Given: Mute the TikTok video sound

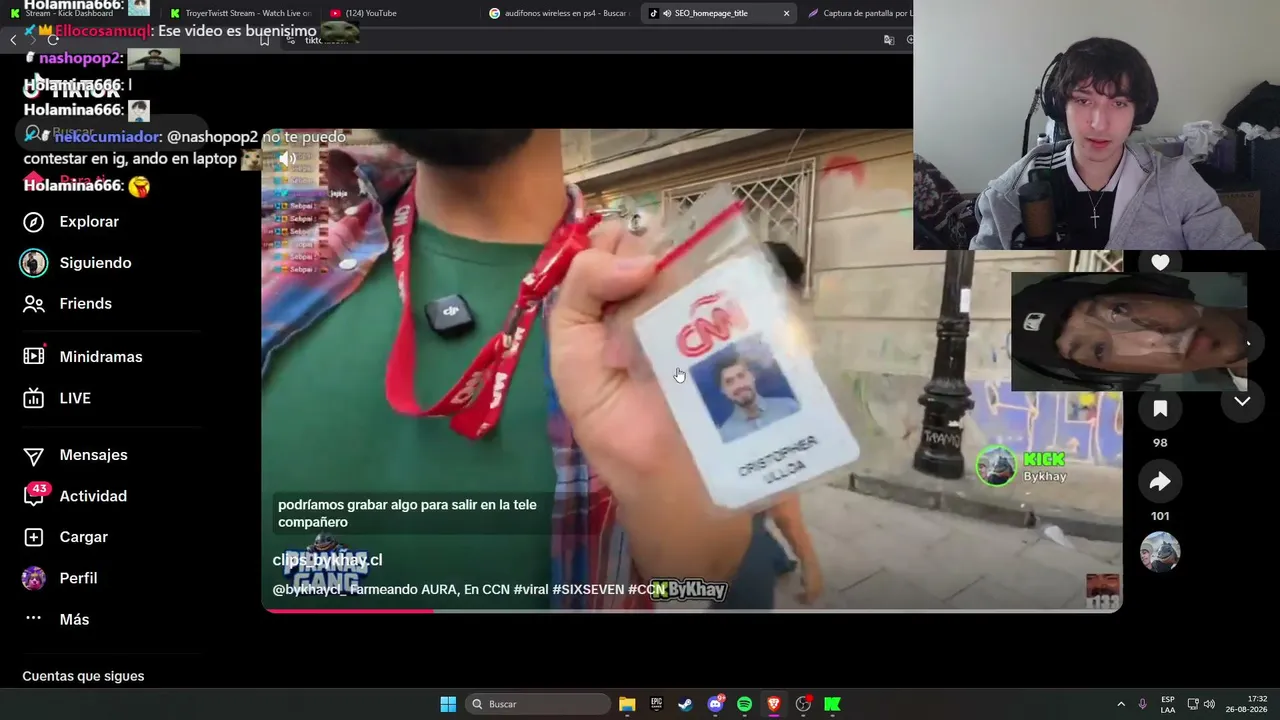Looking at the screenshot, I should click(x=288, y=158).
